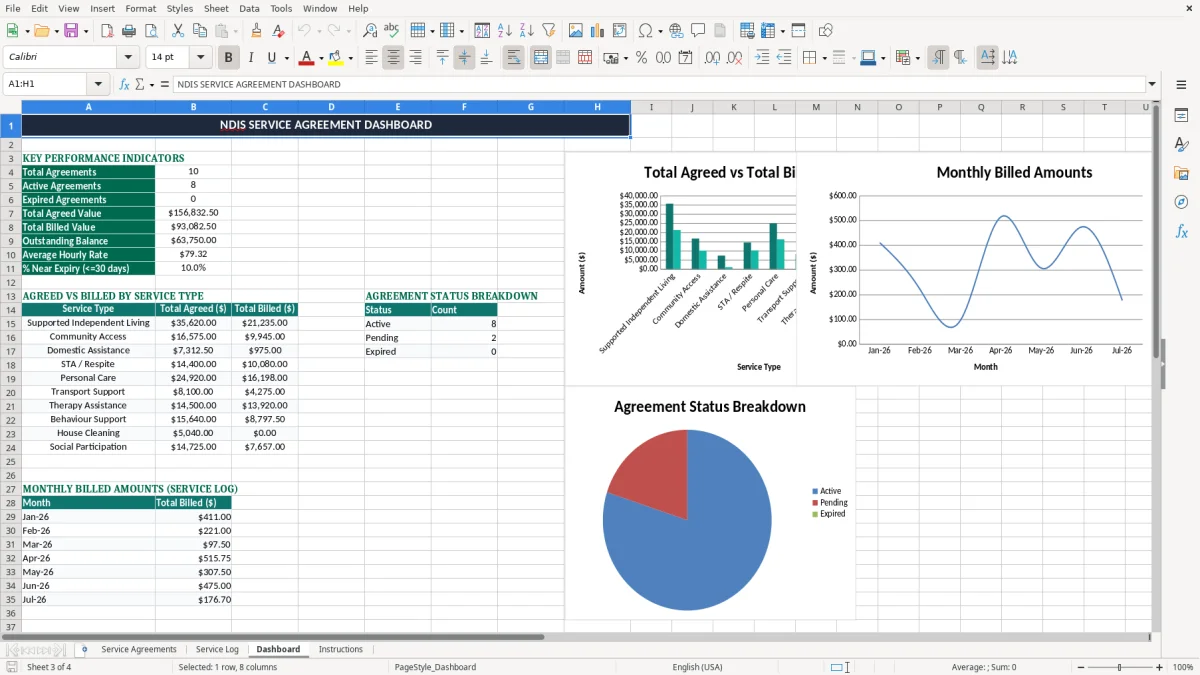Expand the formula bar
The width and height of the screenshot is (1200, 675).
tap(1152, 85)
